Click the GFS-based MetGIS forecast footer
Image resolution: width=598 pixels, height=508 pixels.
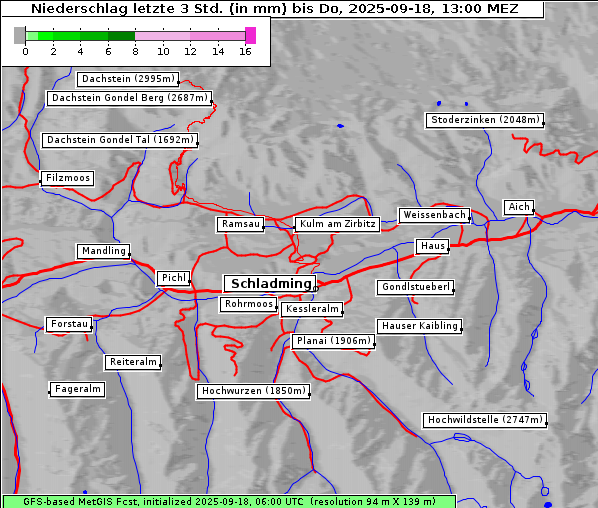[x=229, y=502]
